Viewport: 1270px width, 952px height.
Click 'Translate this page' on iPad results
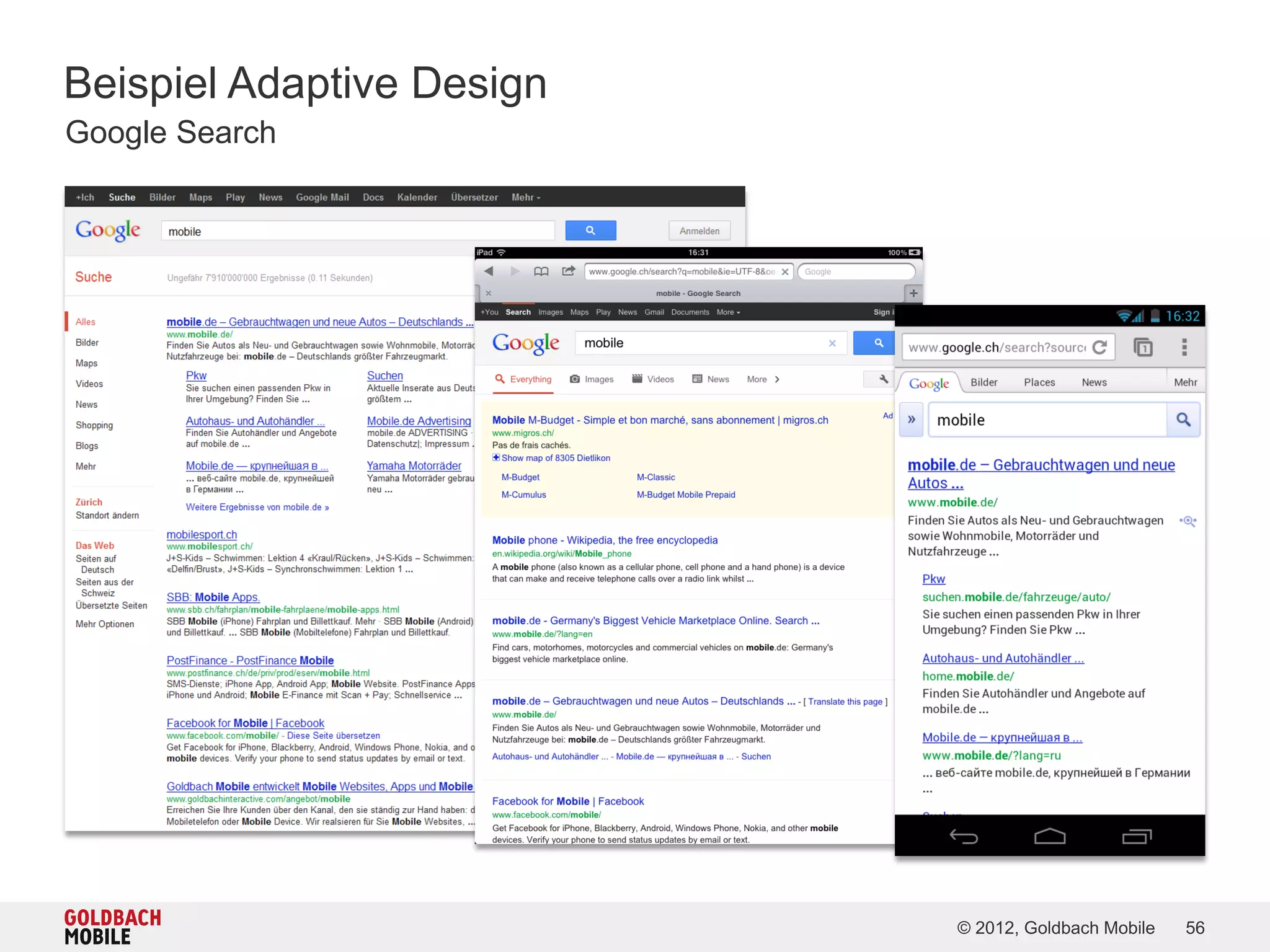(845, 702)
